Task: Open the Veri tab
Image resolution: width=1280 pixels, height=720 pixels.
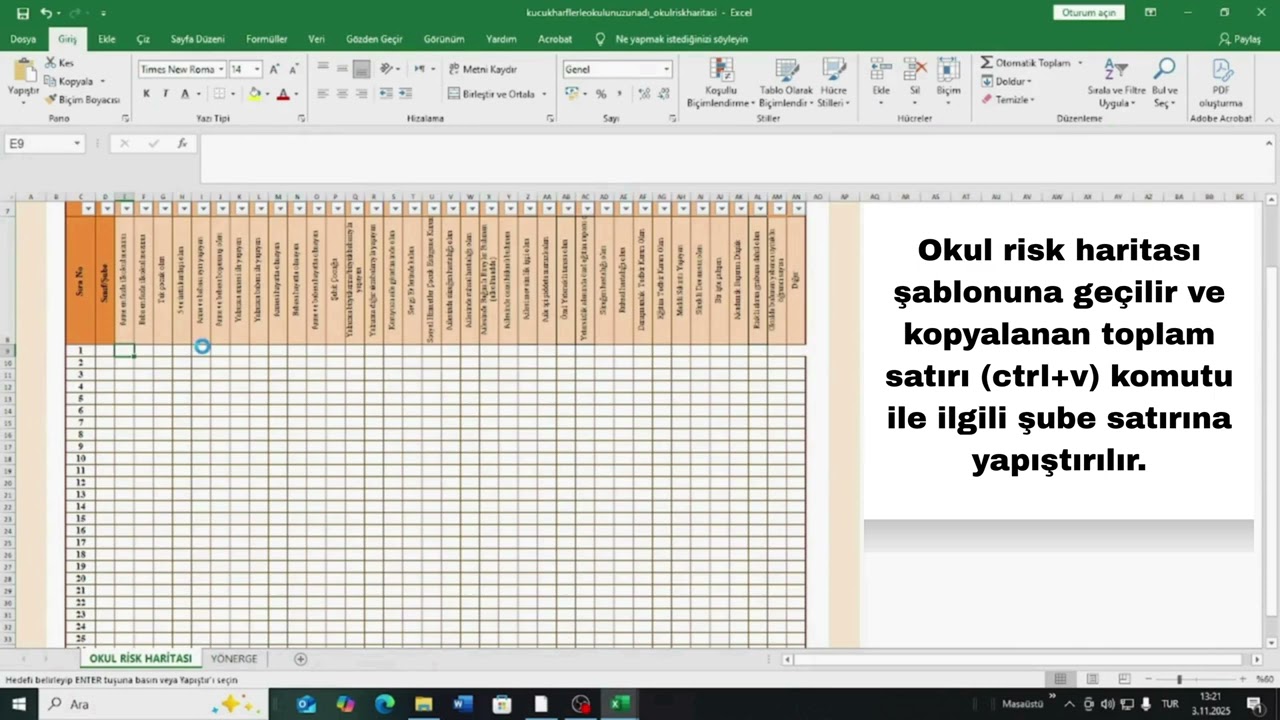Action: [x=316, y=39]
